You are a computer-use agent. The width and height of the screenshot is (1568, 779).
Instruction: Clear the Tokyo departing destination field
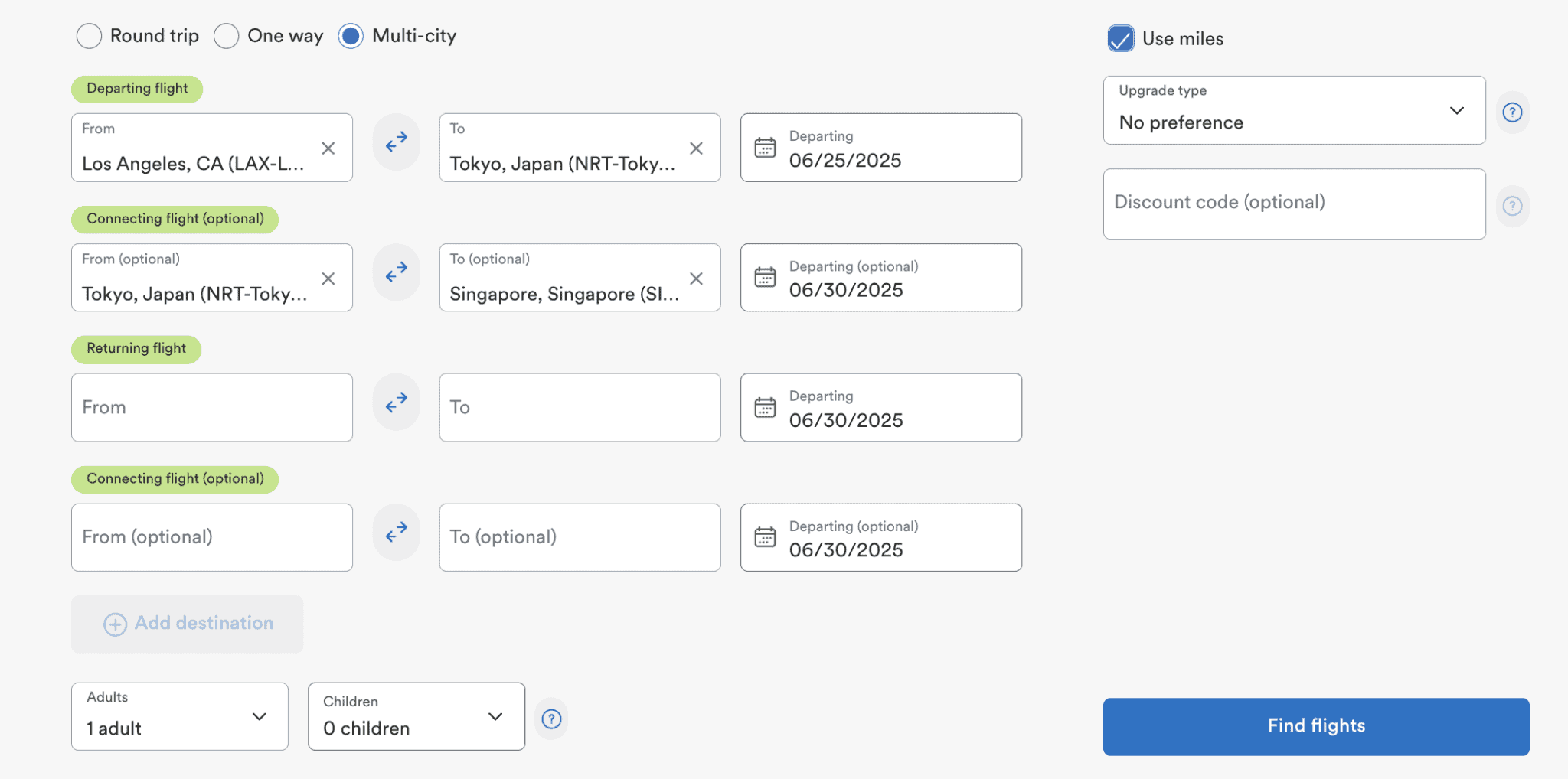click(x=696, y=148)
